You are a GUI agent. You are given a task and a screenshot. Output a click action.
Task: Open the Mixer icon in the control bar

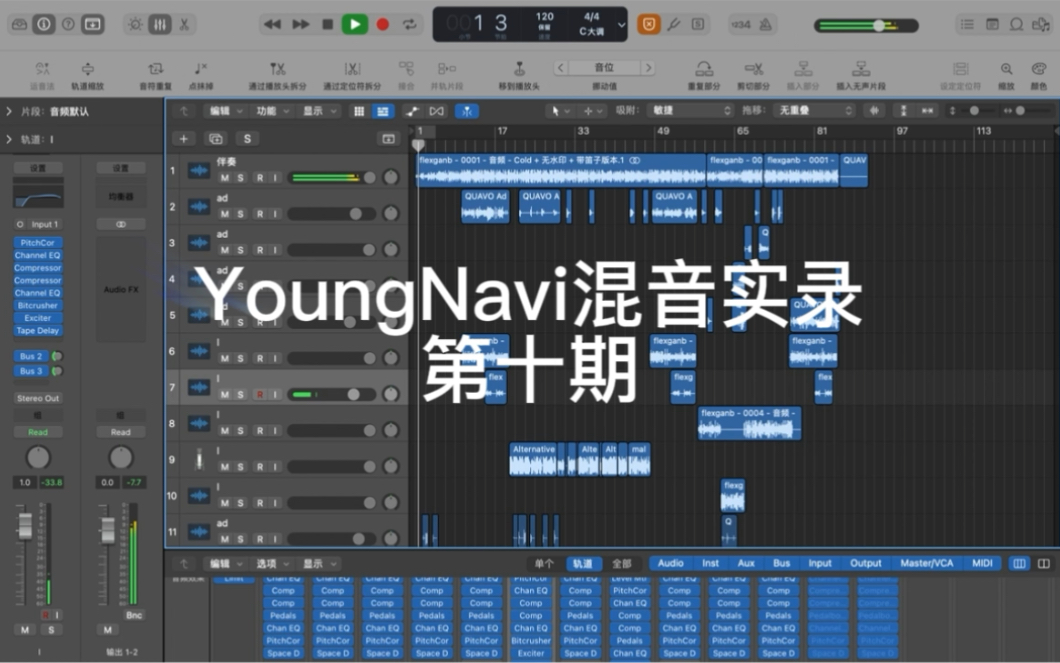(x=160, y=24)
